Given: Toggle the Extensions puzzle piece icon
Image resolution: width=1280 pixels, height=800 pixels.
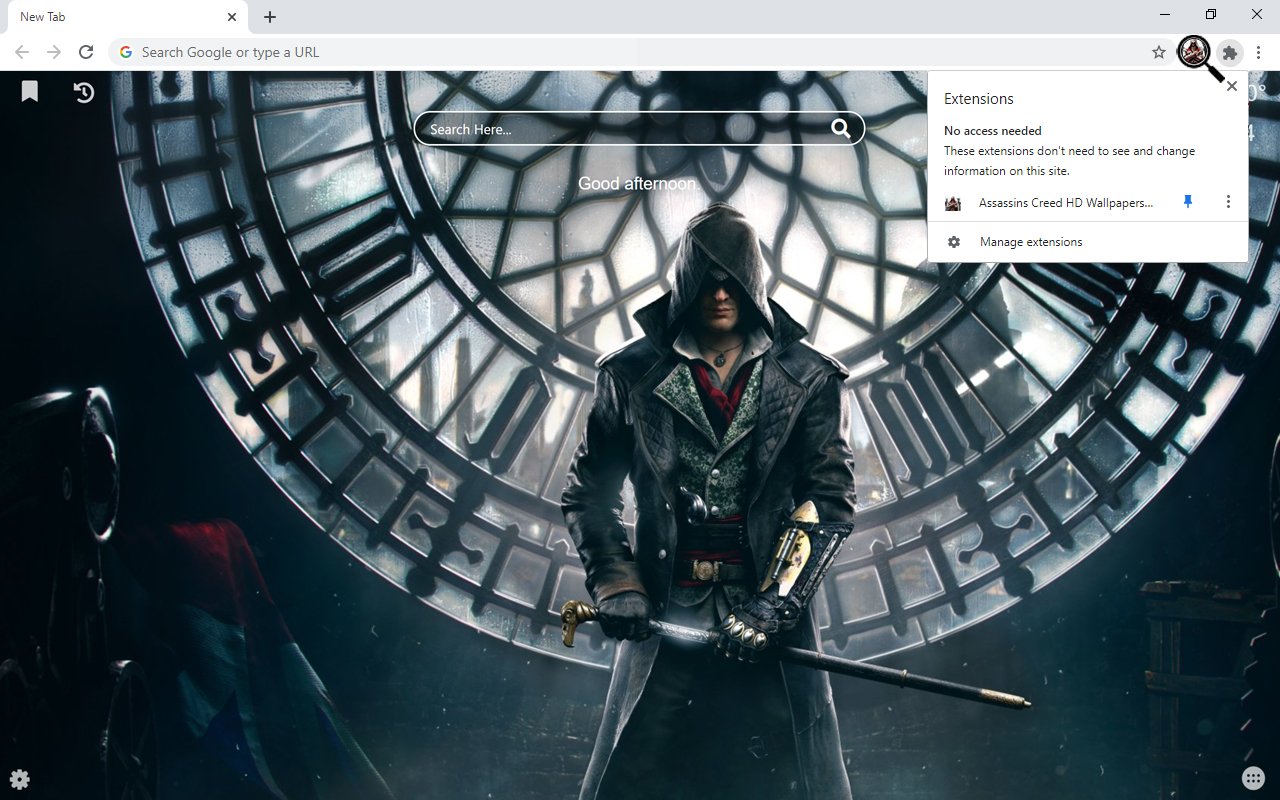Looking at the screenshot, I should (1230, 52).
